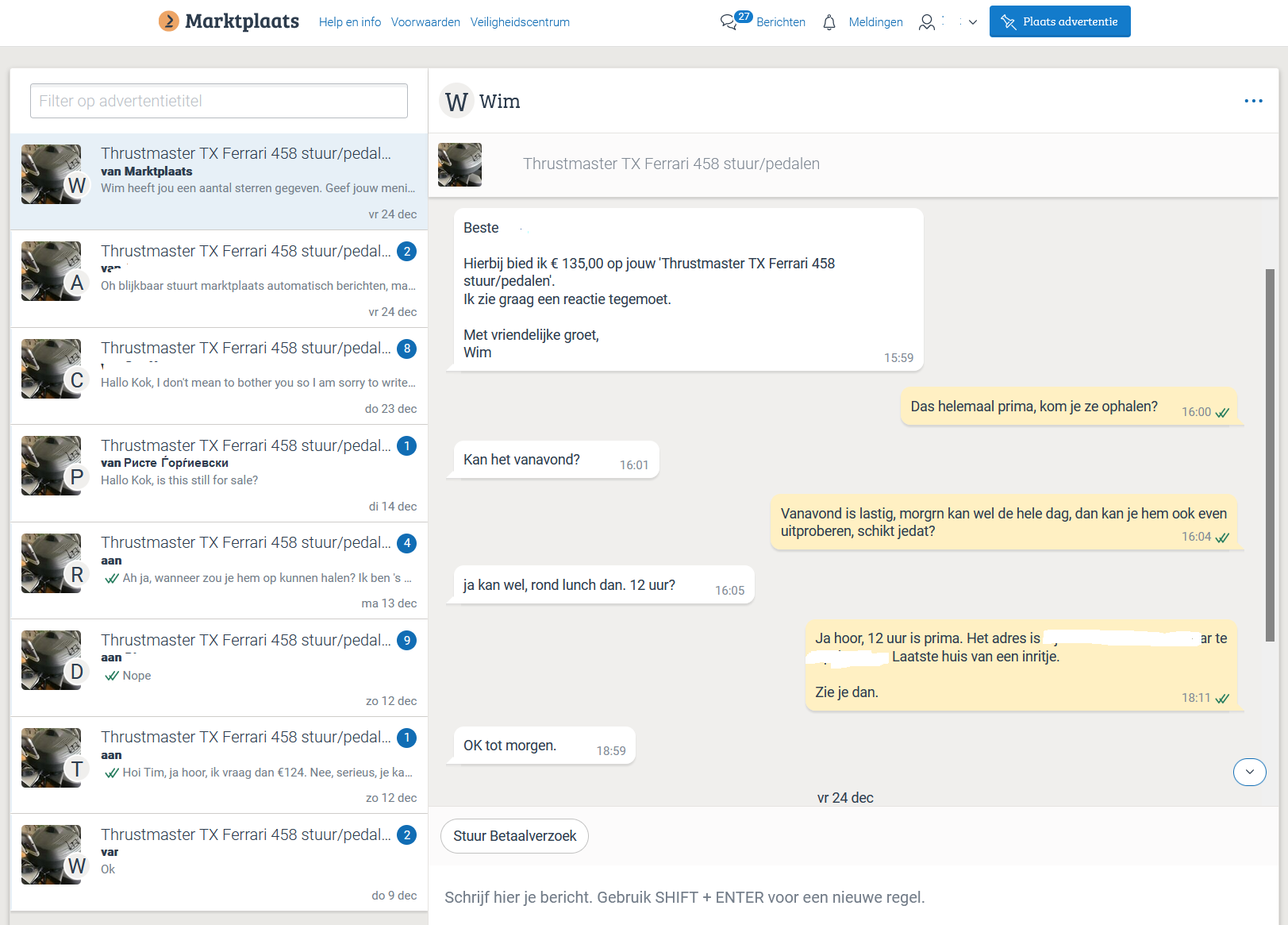The image size is (1288, 925).
Task: Select conversation starting 'Oh blijkbaar stuurt marktplaats'
Action: point(219,279)
